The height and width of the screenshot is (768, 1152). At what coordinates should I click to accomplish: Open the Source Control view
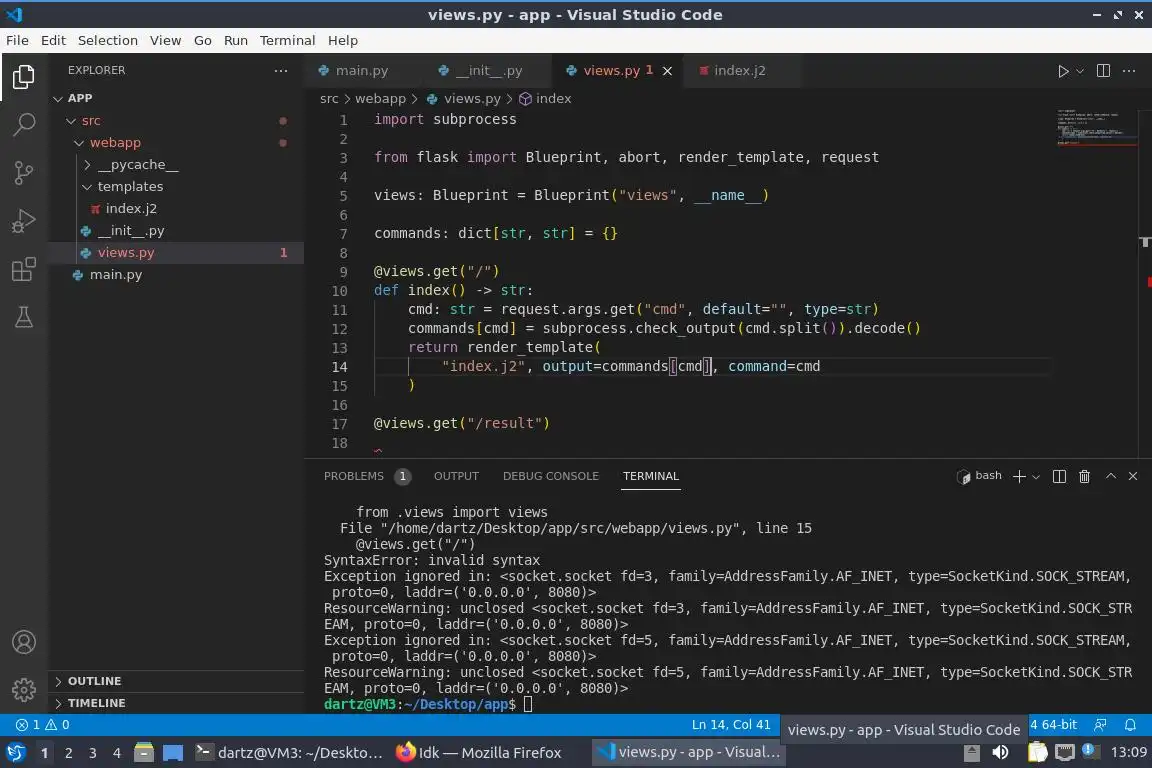point(24,173)
